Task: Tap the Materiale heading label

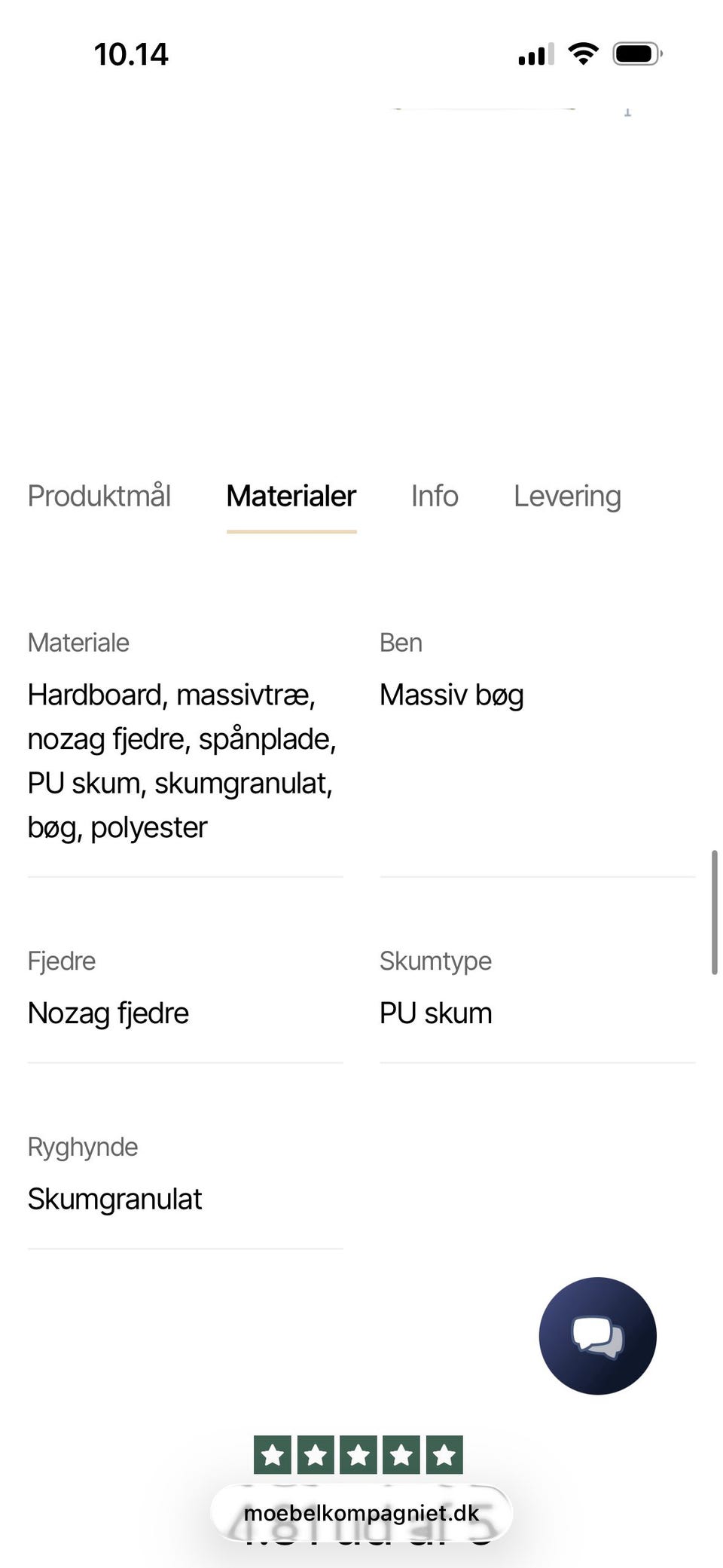Action: pos(78,643)
